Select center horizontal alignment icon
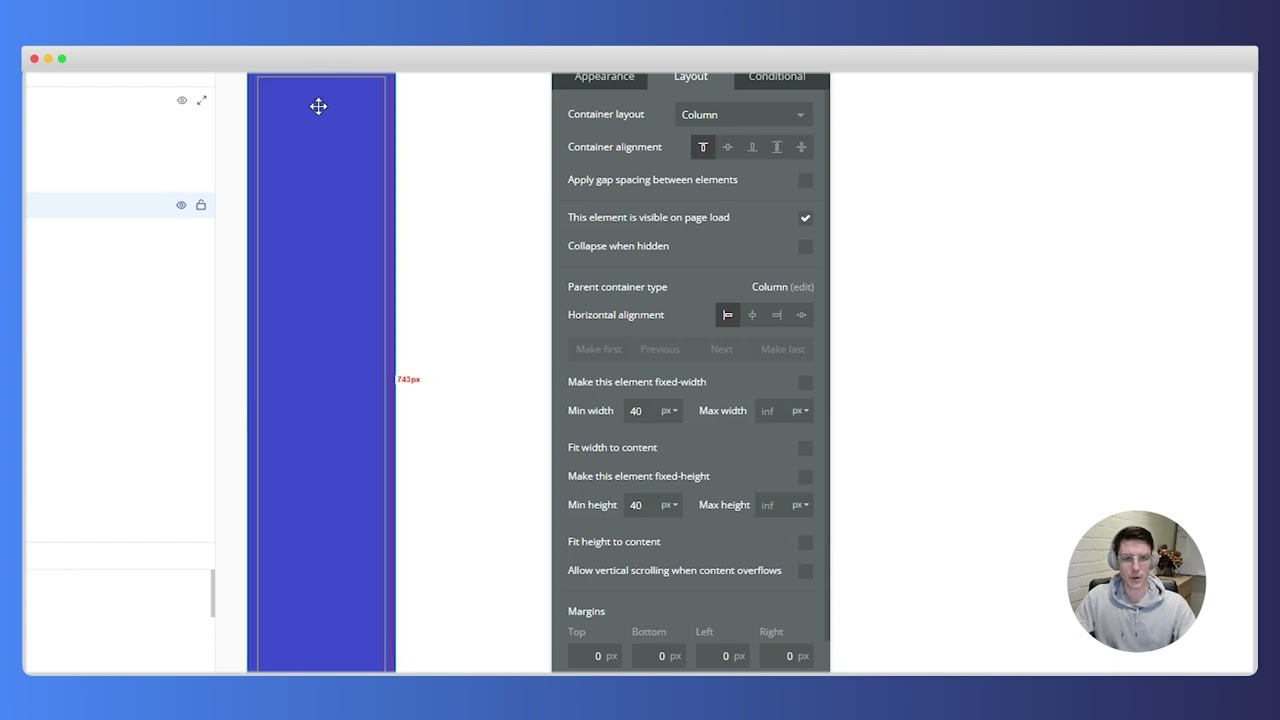This screenshot has width=1280, height=720. 752,315
